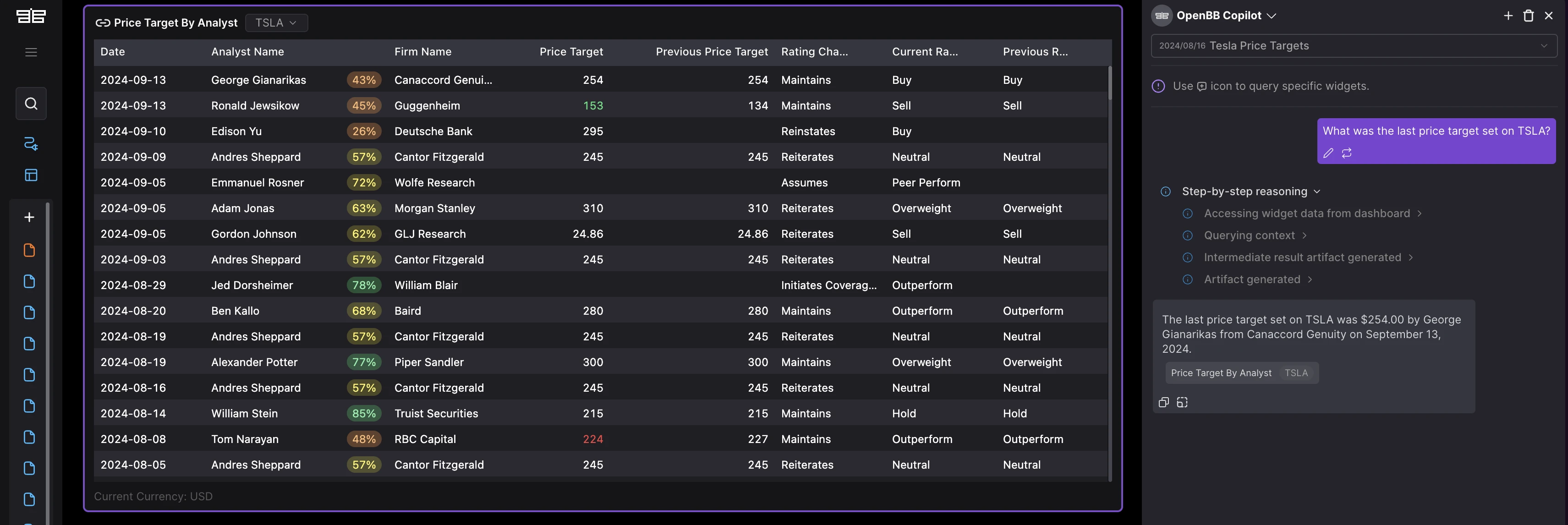The height and width of the screenshot is (525, 1568).
Task: Collapse the Step-by-step reasoning section
Action: click(1316, 191)
